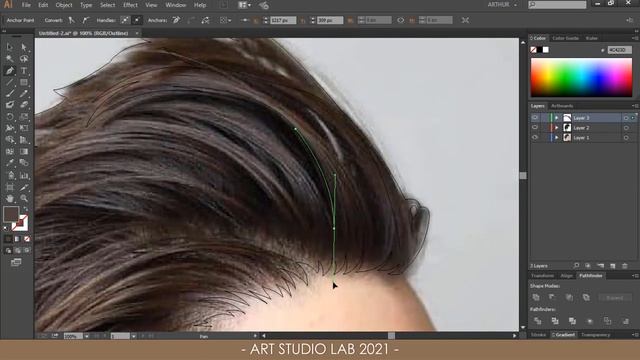Toggle visibility of Layer 1
This screenshot has width=640, height=360.
click(x=535, y=138)
